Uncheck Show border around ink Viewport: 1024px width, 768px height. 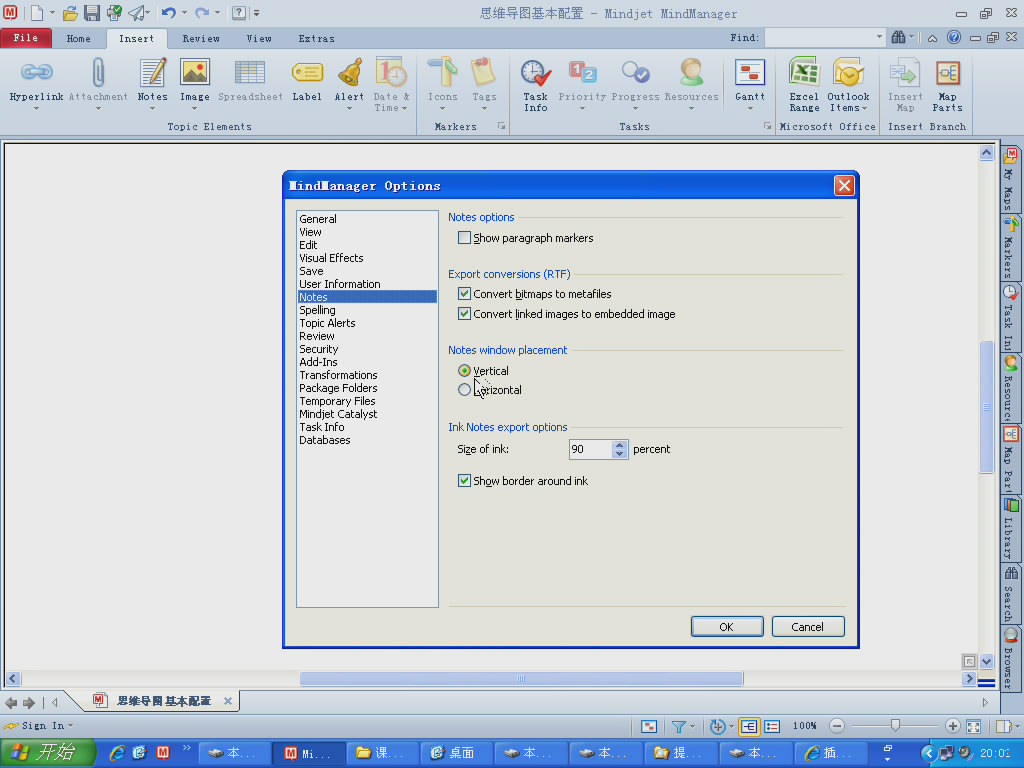[x=464, y=481]
